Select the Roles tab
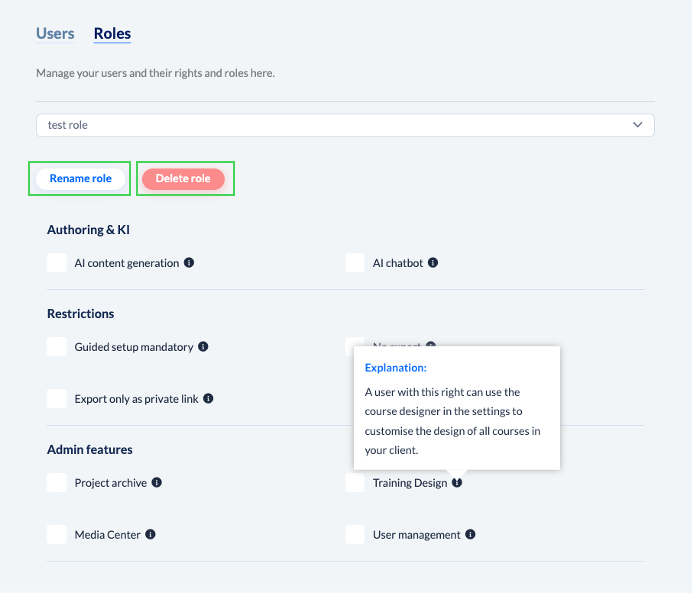This screenshot has width=692, height=593. tap(112, 34)
